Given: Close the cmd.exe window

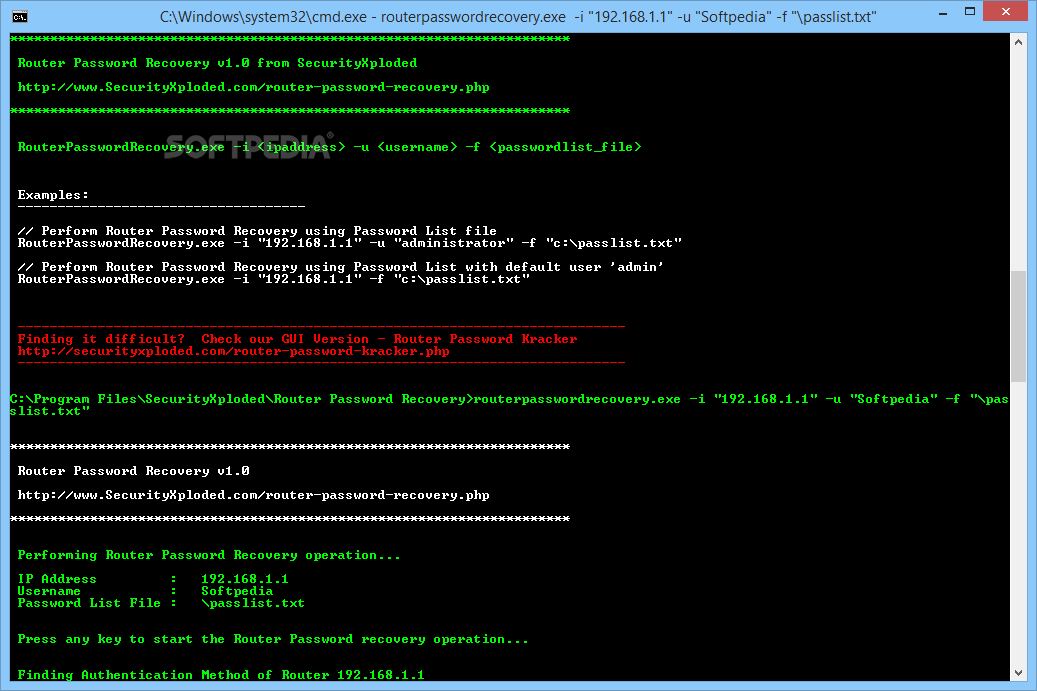Looking at the screenshot, I should [1005, 11].
